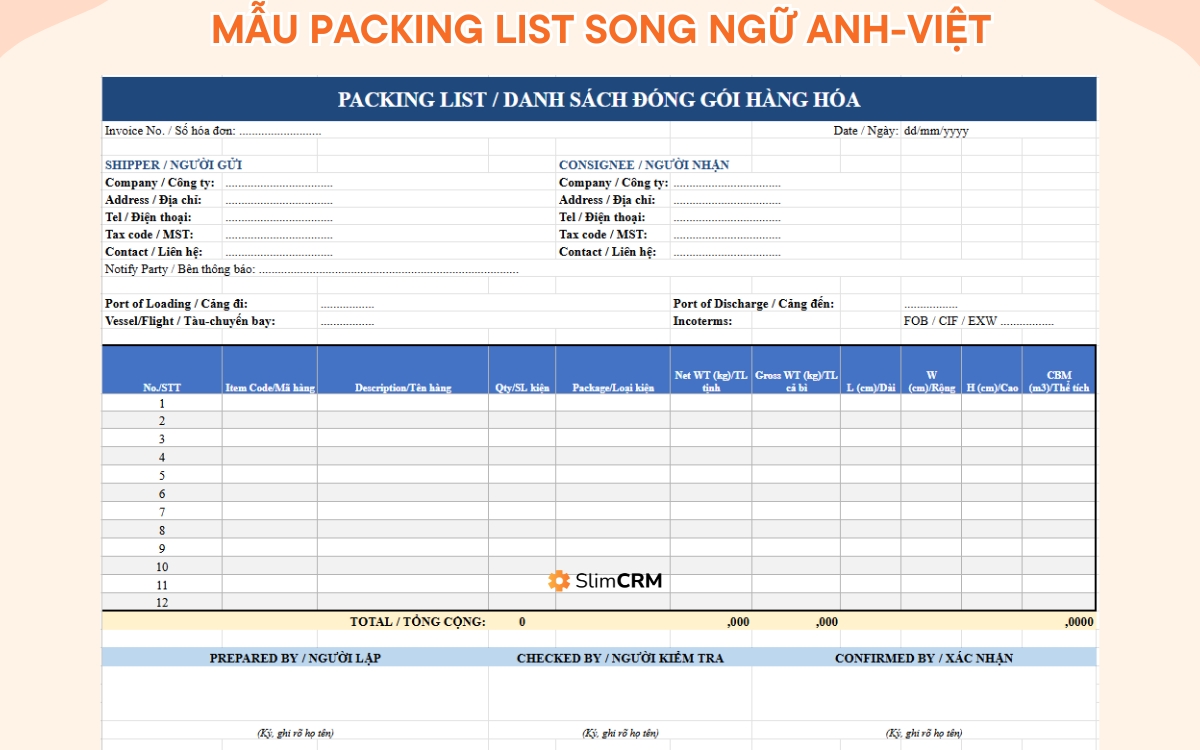Click the 'CHECKED BY / NGƯỜI KIỂM TRA' heading
1200x750 pixels.
click(620, 658)
